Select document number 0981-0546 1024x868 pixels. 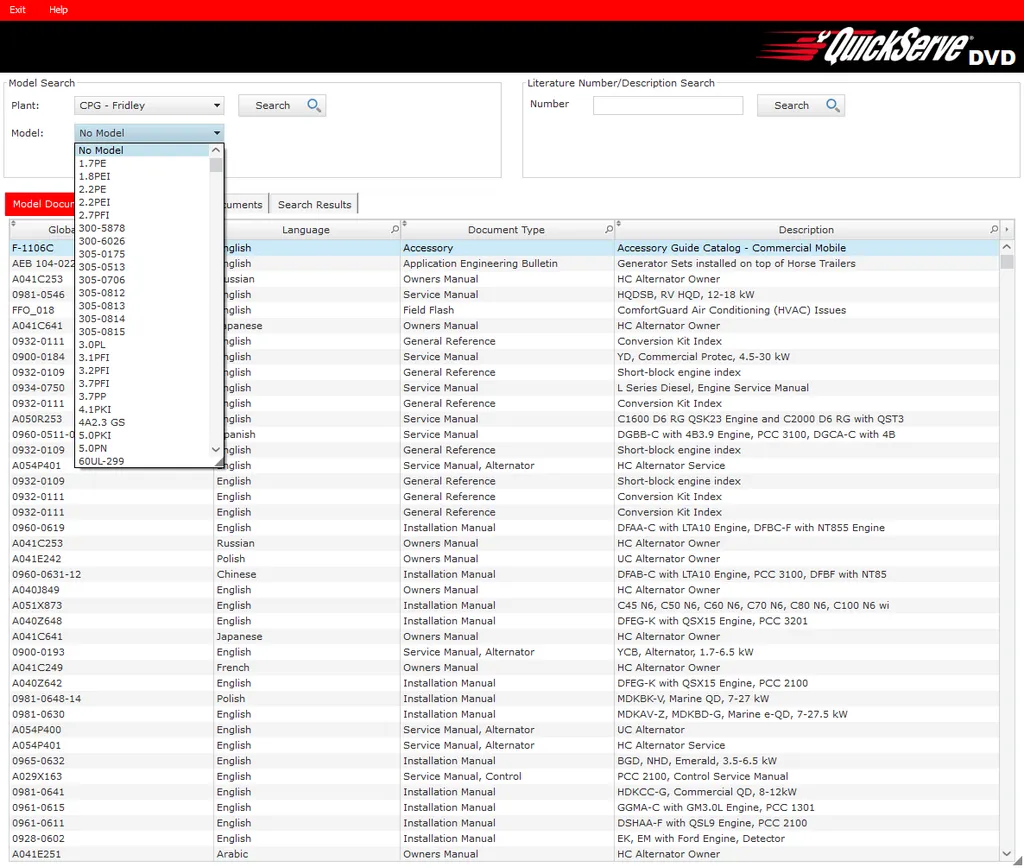(39, 295)
